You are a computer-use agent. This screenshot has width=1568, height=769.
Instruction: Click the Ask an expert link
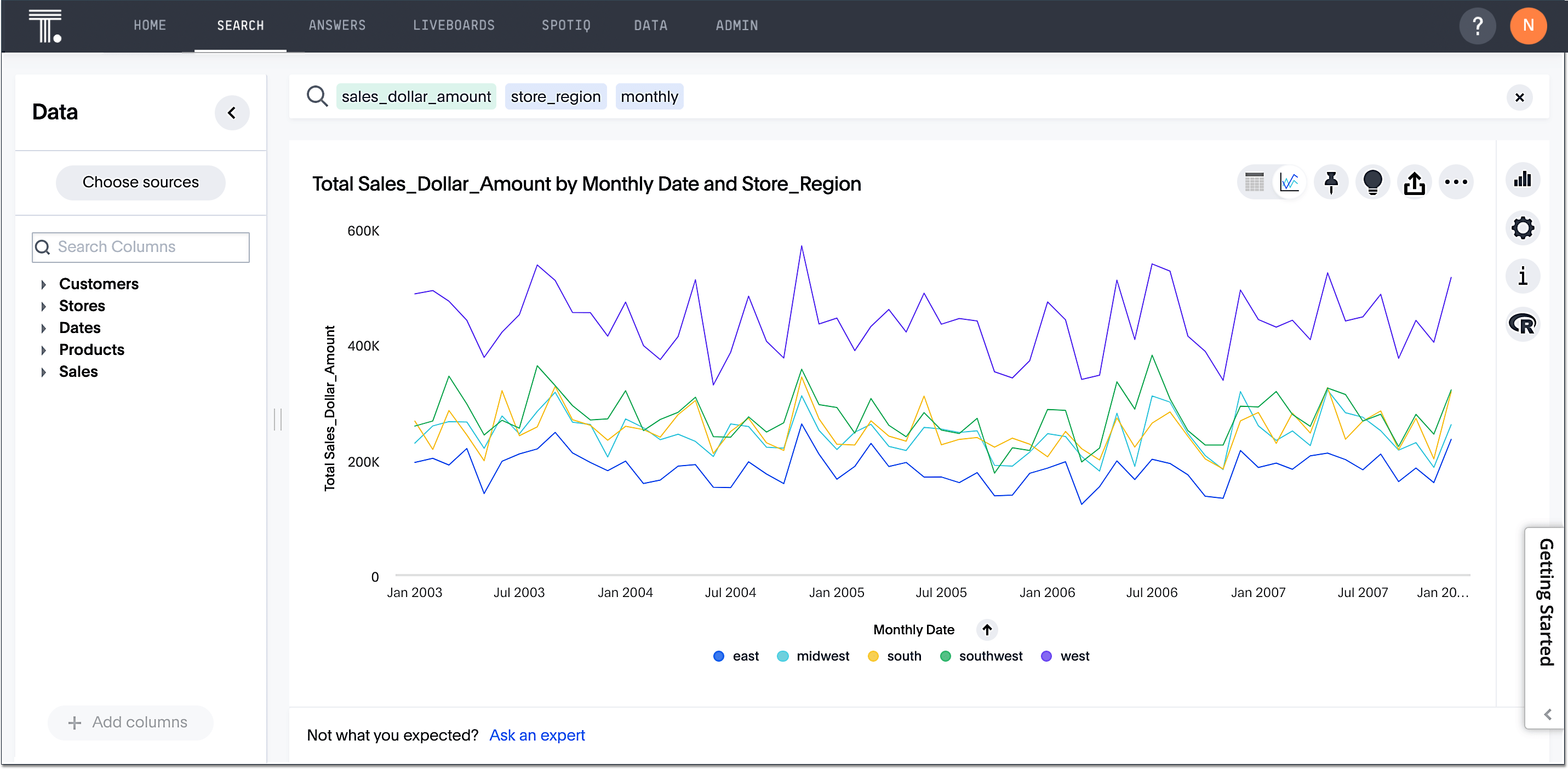(536, 735)
